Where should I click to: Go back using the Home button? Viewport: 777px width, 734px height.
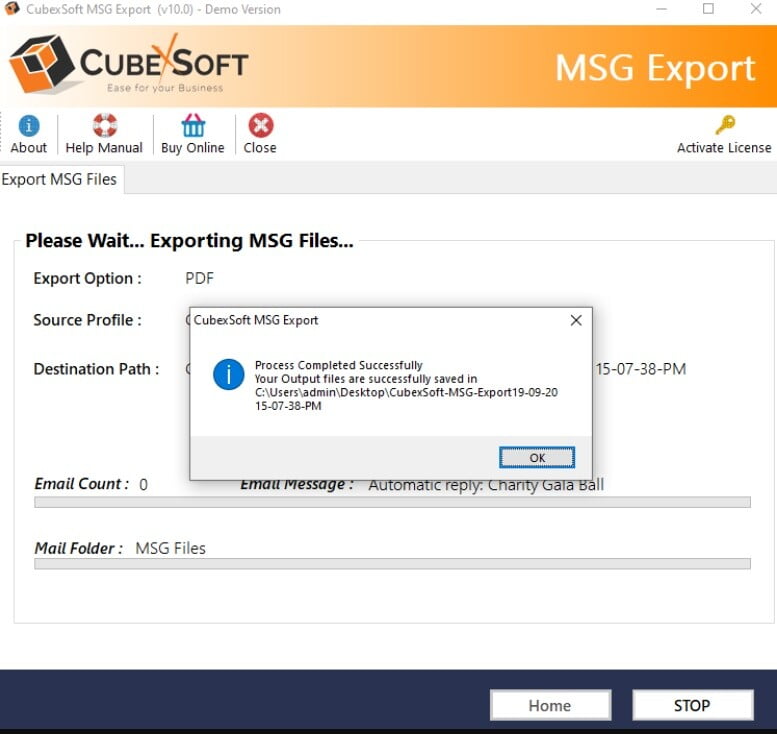point(550,705)
